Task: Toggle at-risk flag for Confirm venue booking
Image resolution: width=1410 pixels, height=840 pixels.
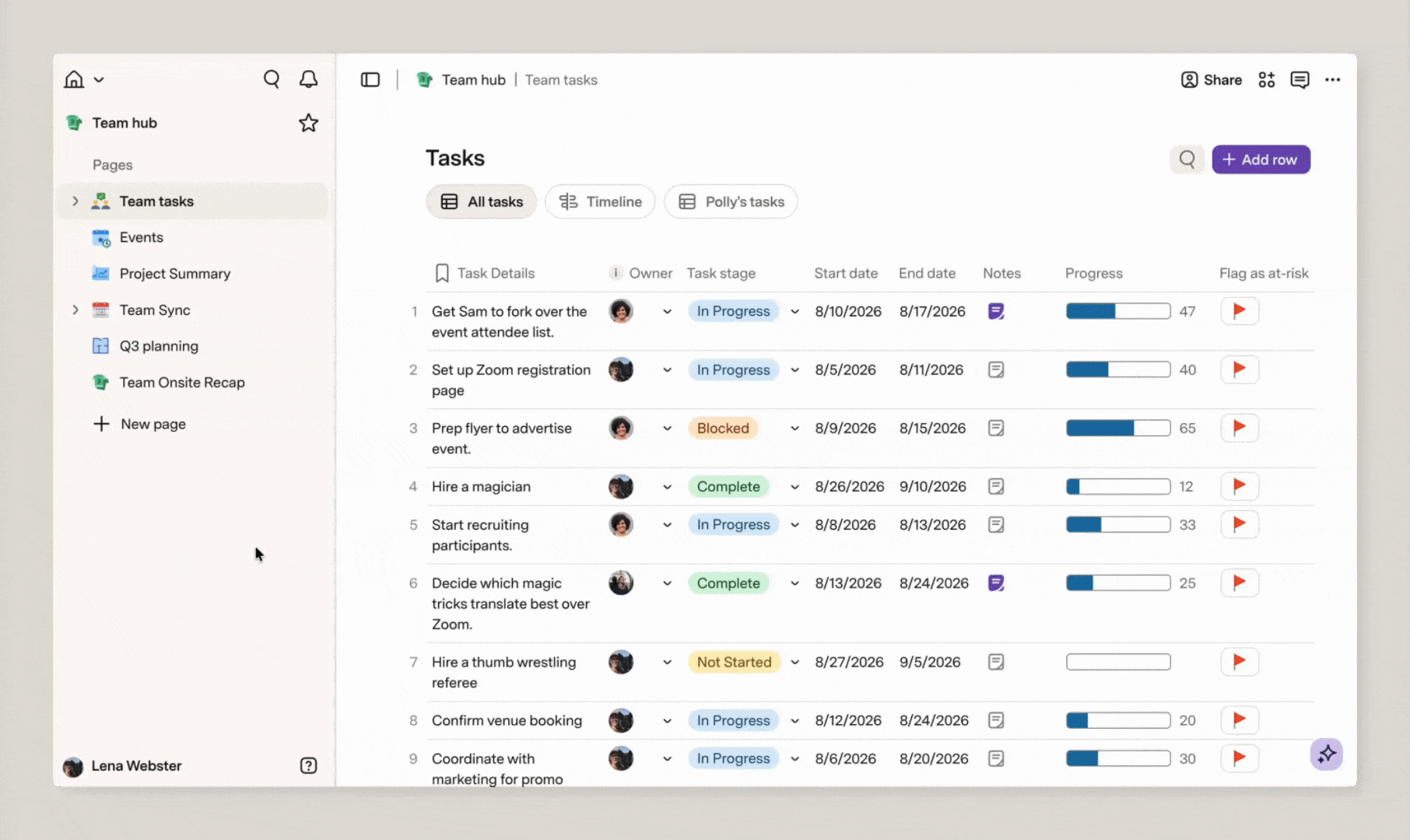Action: (1240, 720)
